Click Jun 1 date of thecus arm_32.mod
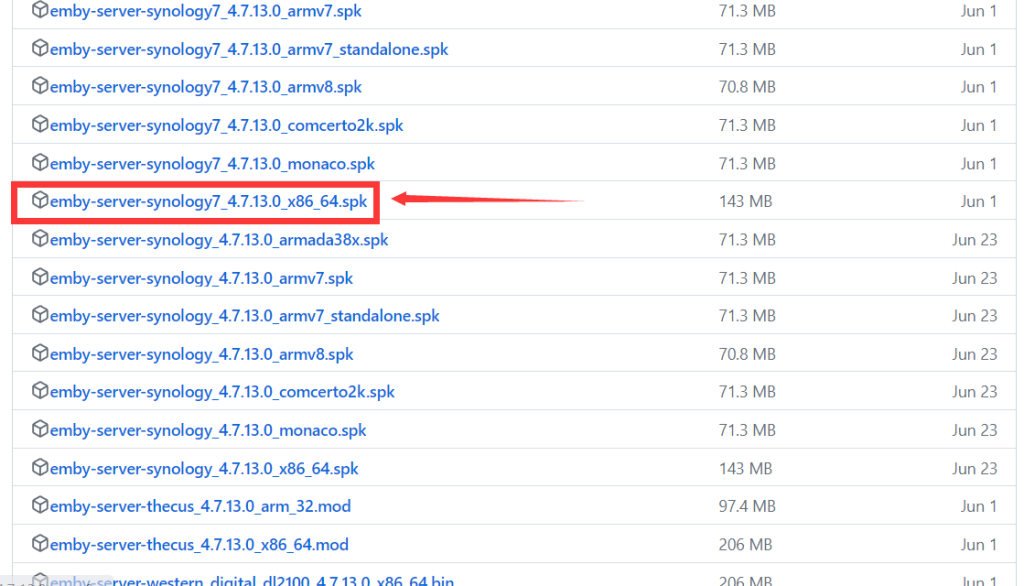 978,506
